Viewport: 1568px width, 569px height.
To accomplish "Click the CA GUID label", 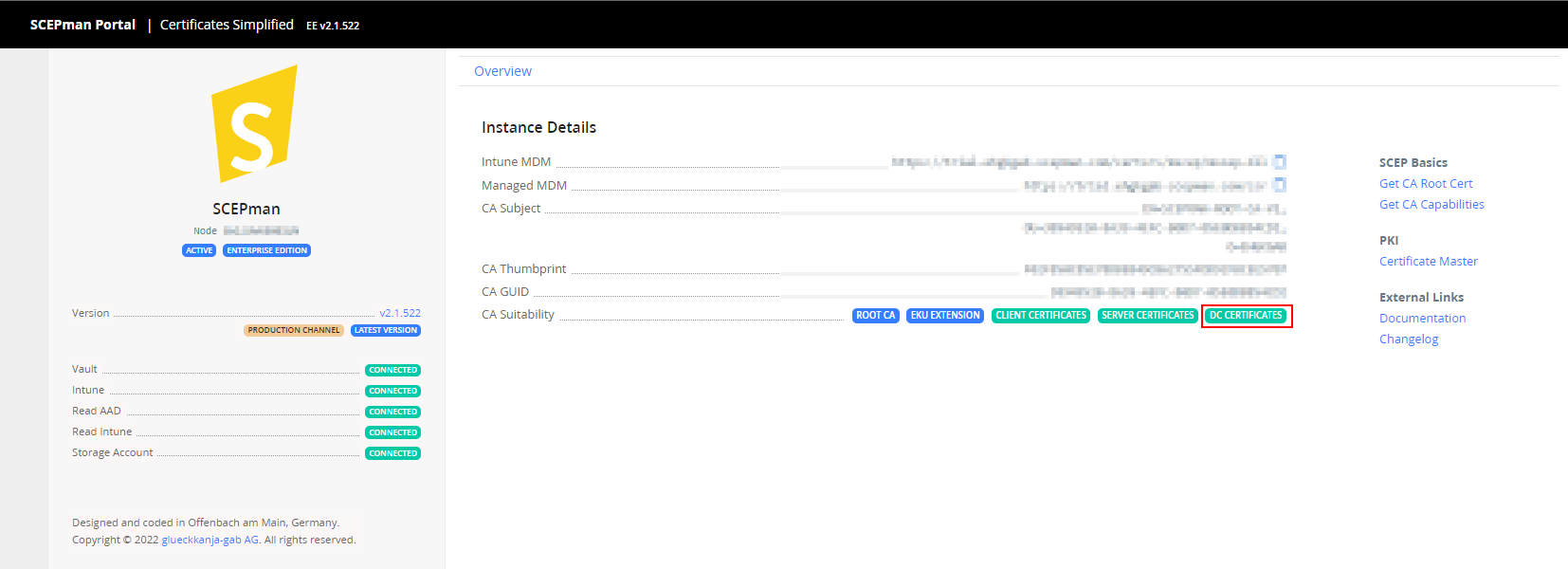I will click(505, 292).
